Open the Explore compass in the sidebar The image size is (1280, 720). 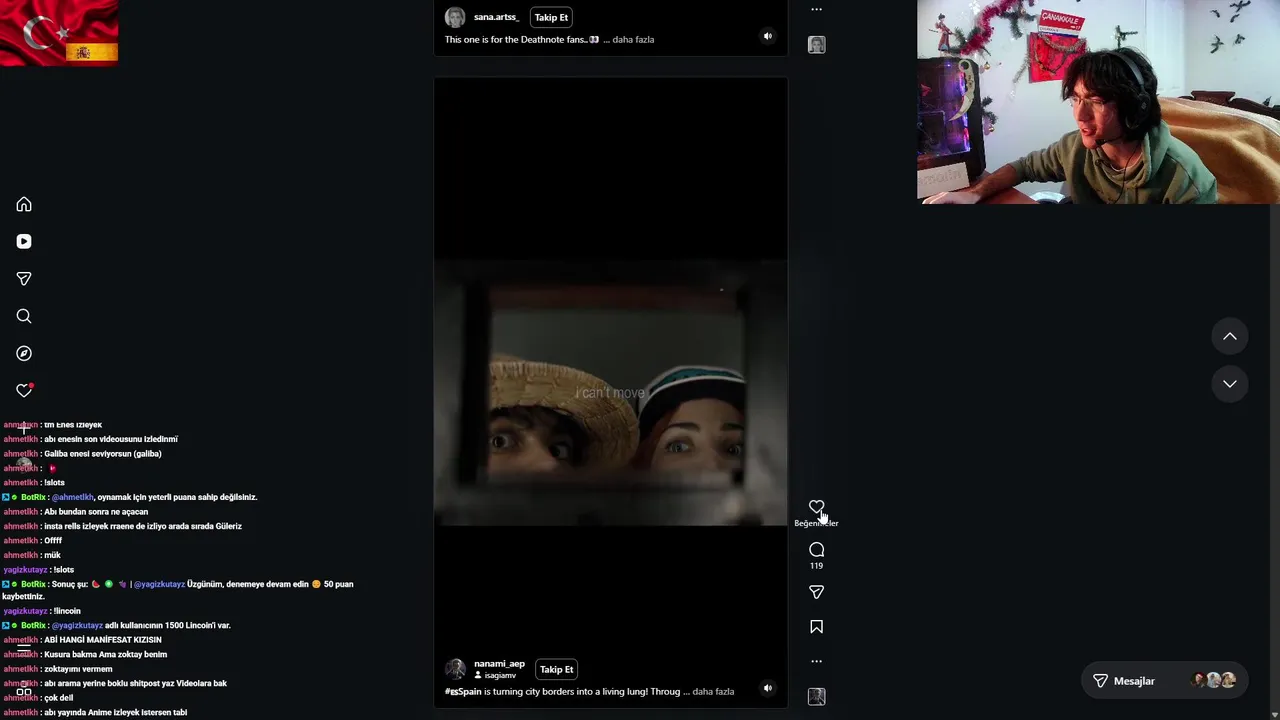click(x=24, y=353)
